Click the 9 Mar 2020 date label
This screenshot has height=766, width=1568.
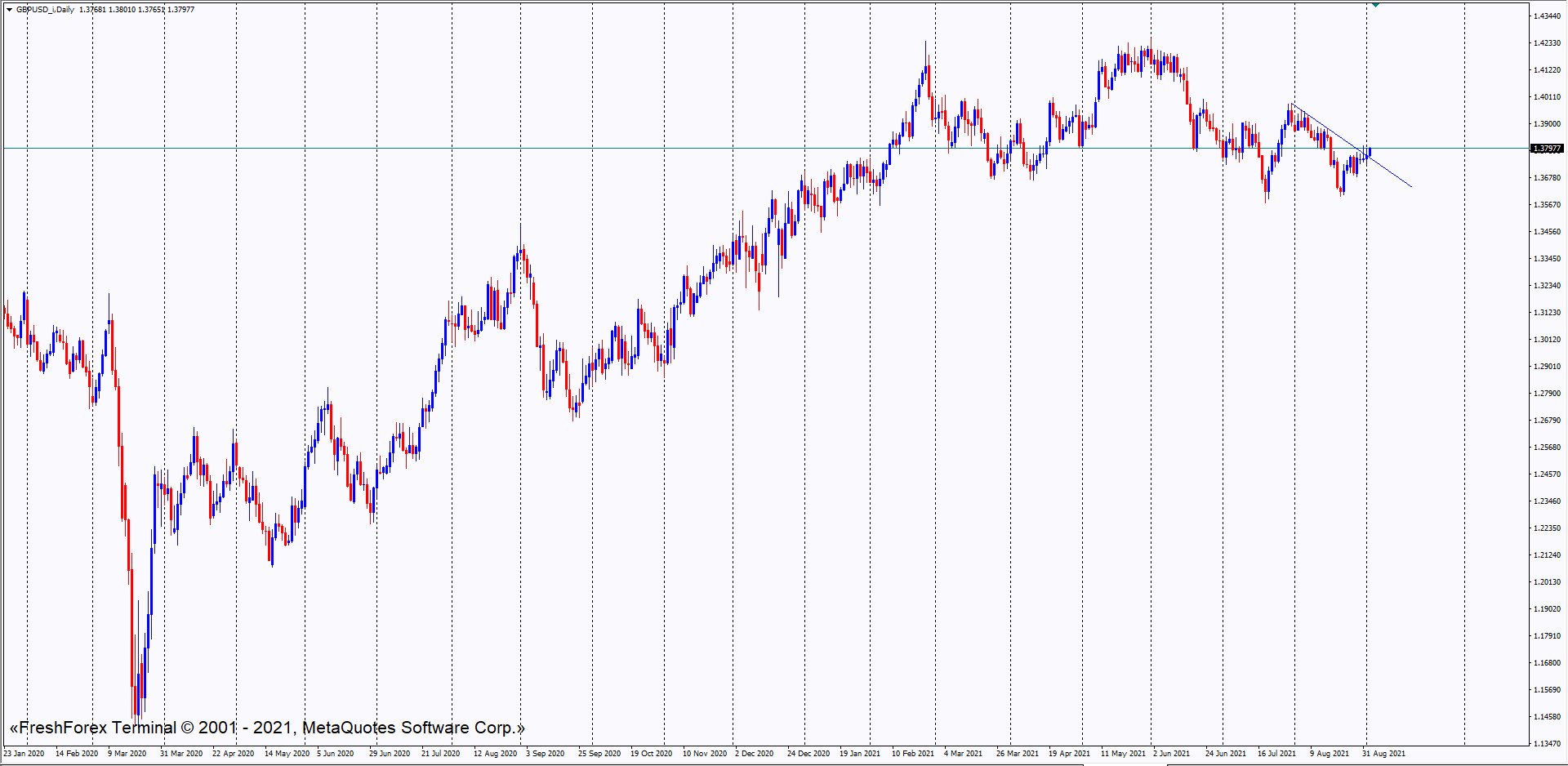pyautogui.click(x=127, y=754)
